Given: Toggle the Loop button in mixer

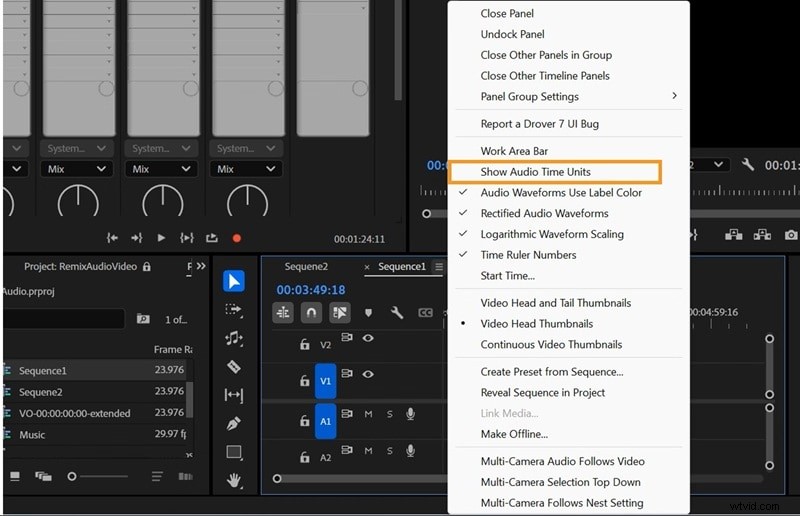Looking at the screenshot, I should pos(212,238).
